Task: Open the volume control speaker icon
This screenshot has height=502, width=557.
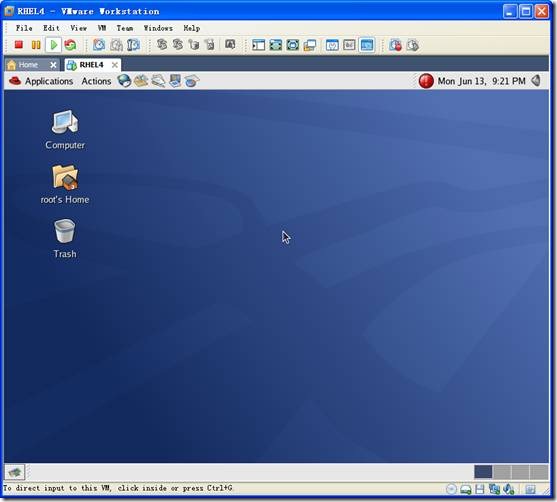Action: coord(536,81)
